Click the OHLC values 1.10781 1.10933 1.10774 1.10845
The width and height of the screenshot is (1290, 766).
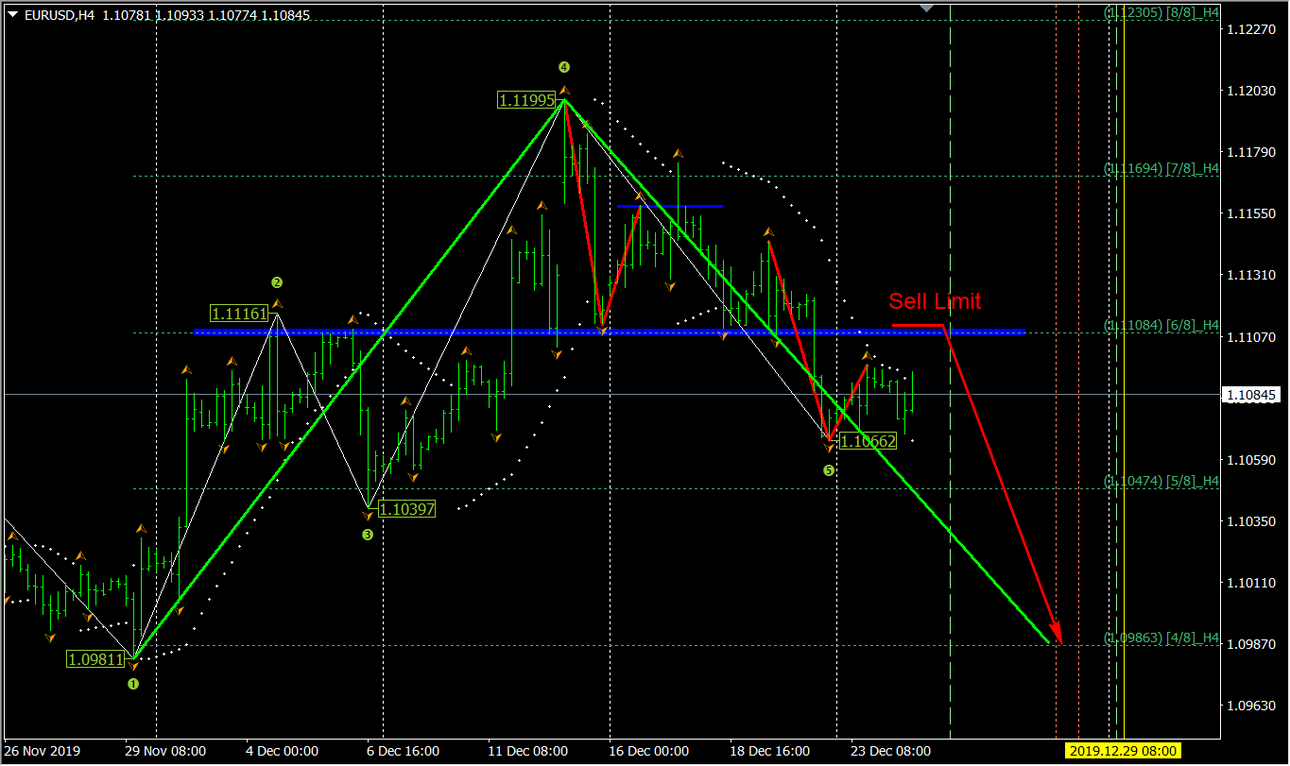pyautogui.click(x=206, y=15)
